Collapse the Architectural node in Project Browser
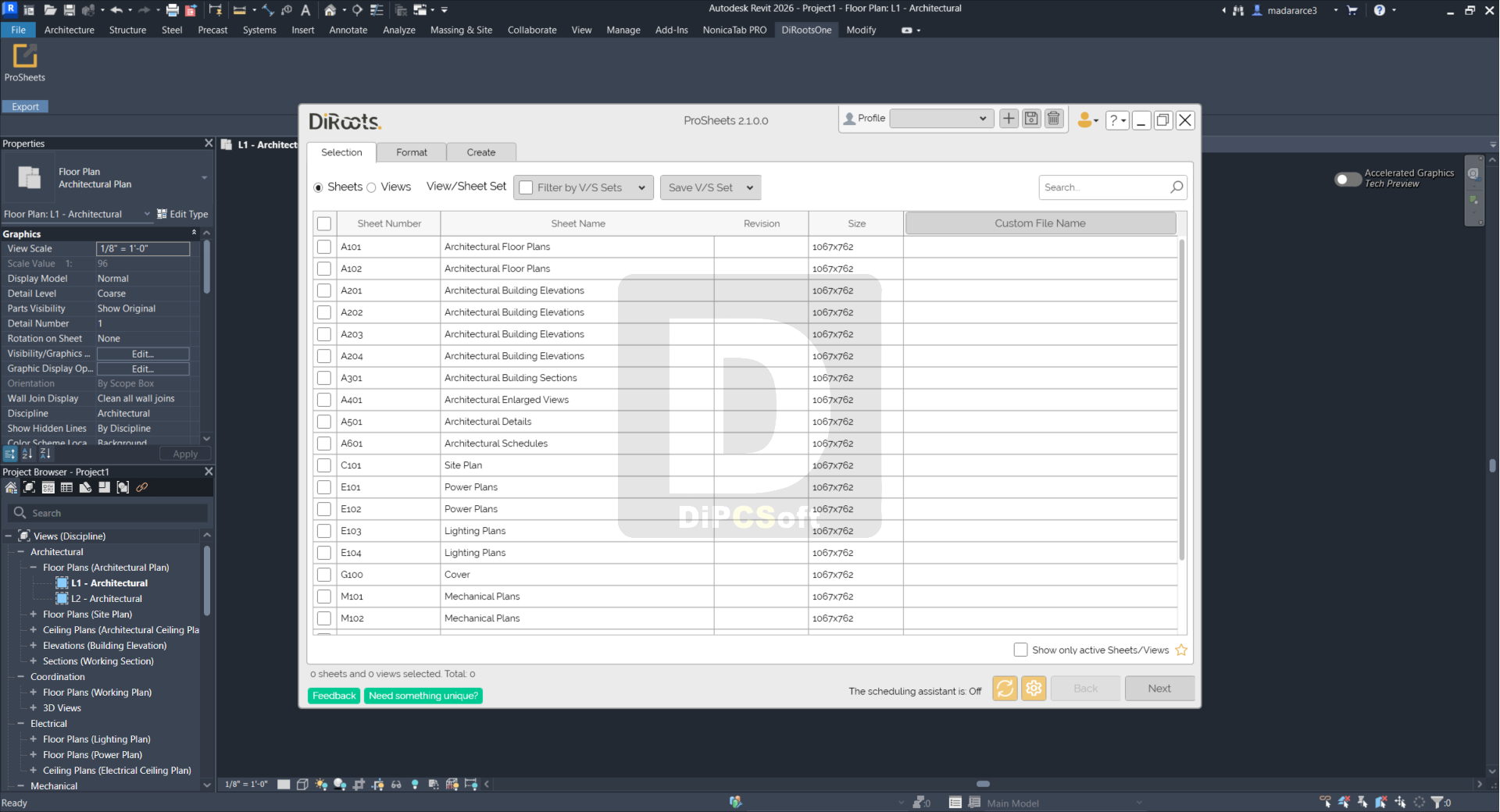The width and height of the screenshot is (1500, 812). [21, 552]
